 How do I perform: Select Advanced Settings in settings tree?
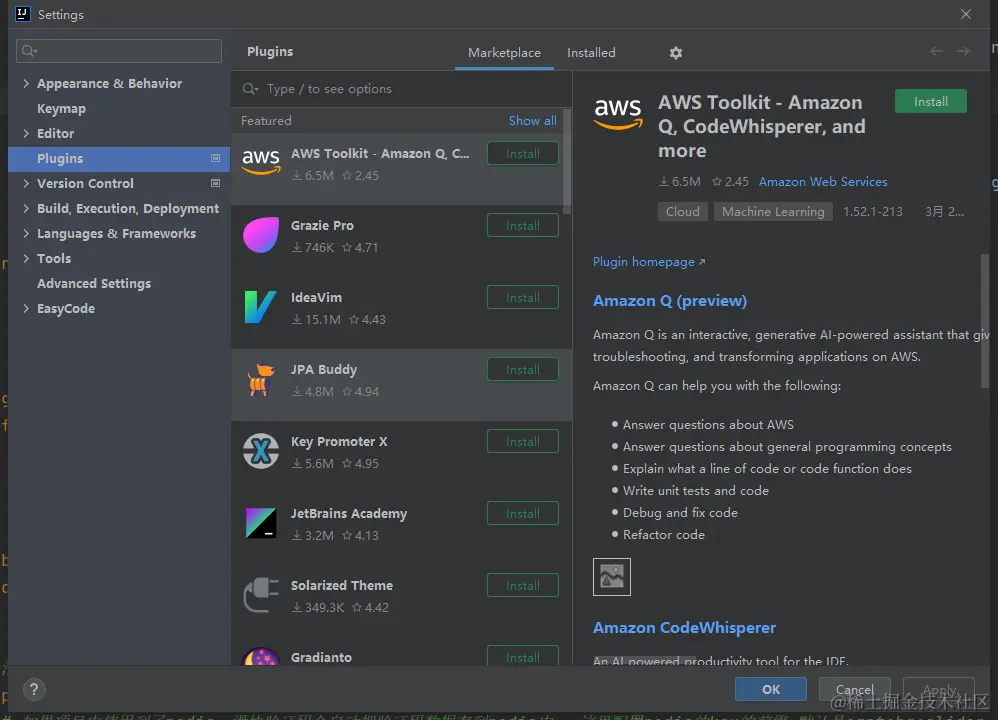tap(94, 283)
